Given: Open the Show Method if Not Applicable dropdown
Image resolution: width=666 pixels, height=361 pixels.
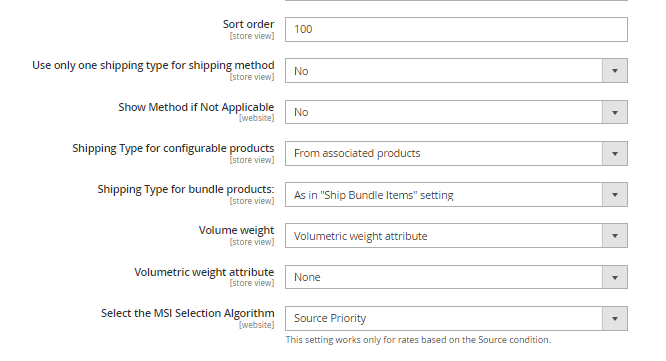Looking at the screenshot, I should point(456,112).
